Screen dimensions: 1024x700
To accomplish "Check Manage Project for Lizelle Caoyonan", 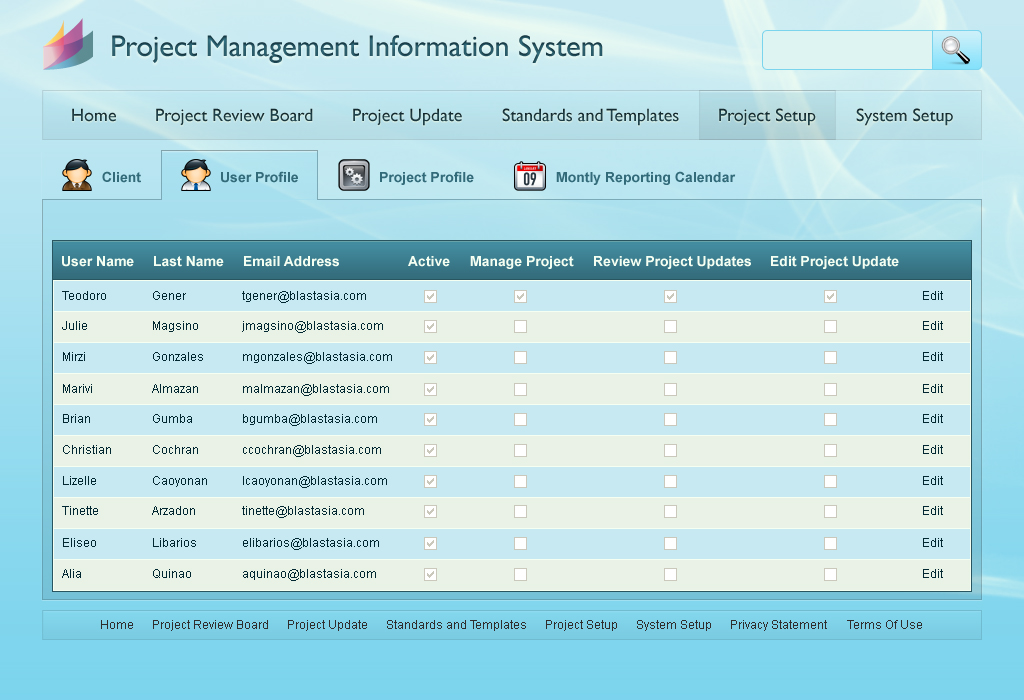I will tap(520, 482).
